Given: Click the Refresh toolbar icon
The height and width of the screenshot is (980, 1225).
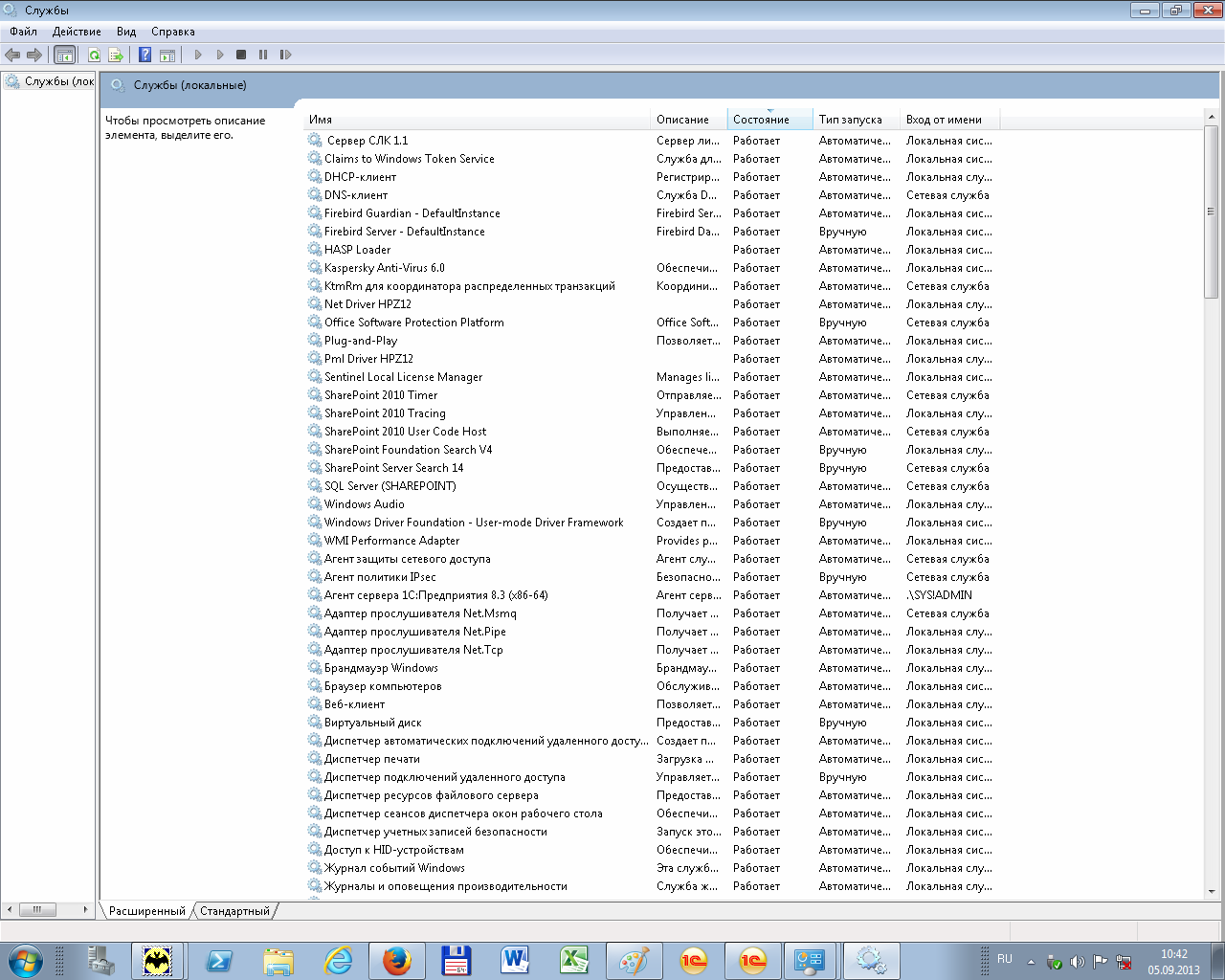Looking at the screenshot, I should pyautogui.click(x=94, y=55).
